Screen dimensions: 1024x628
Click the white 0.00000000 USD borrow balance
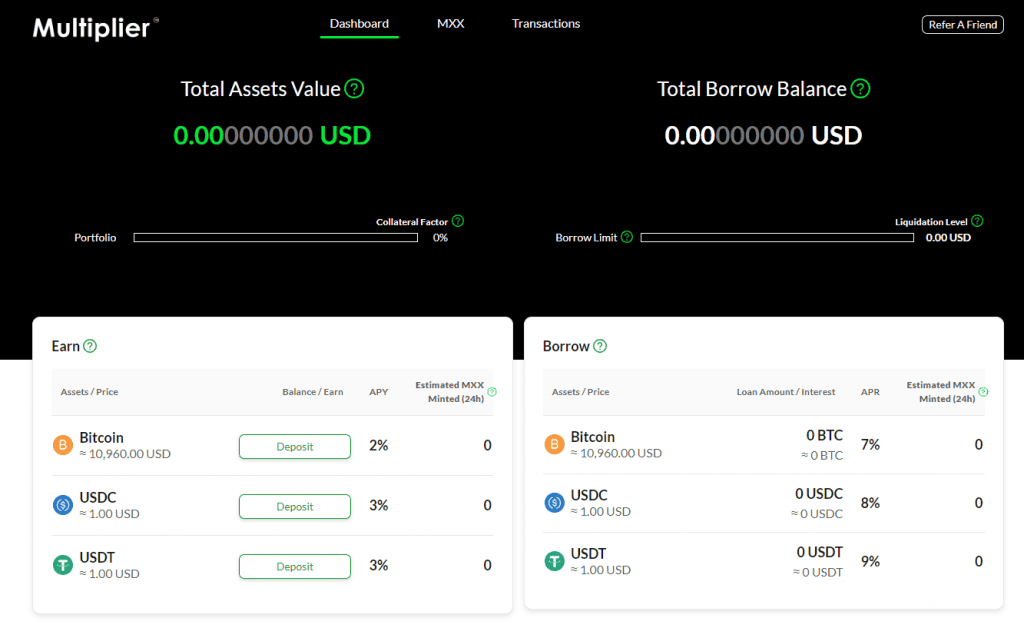[x=763, y=135]
